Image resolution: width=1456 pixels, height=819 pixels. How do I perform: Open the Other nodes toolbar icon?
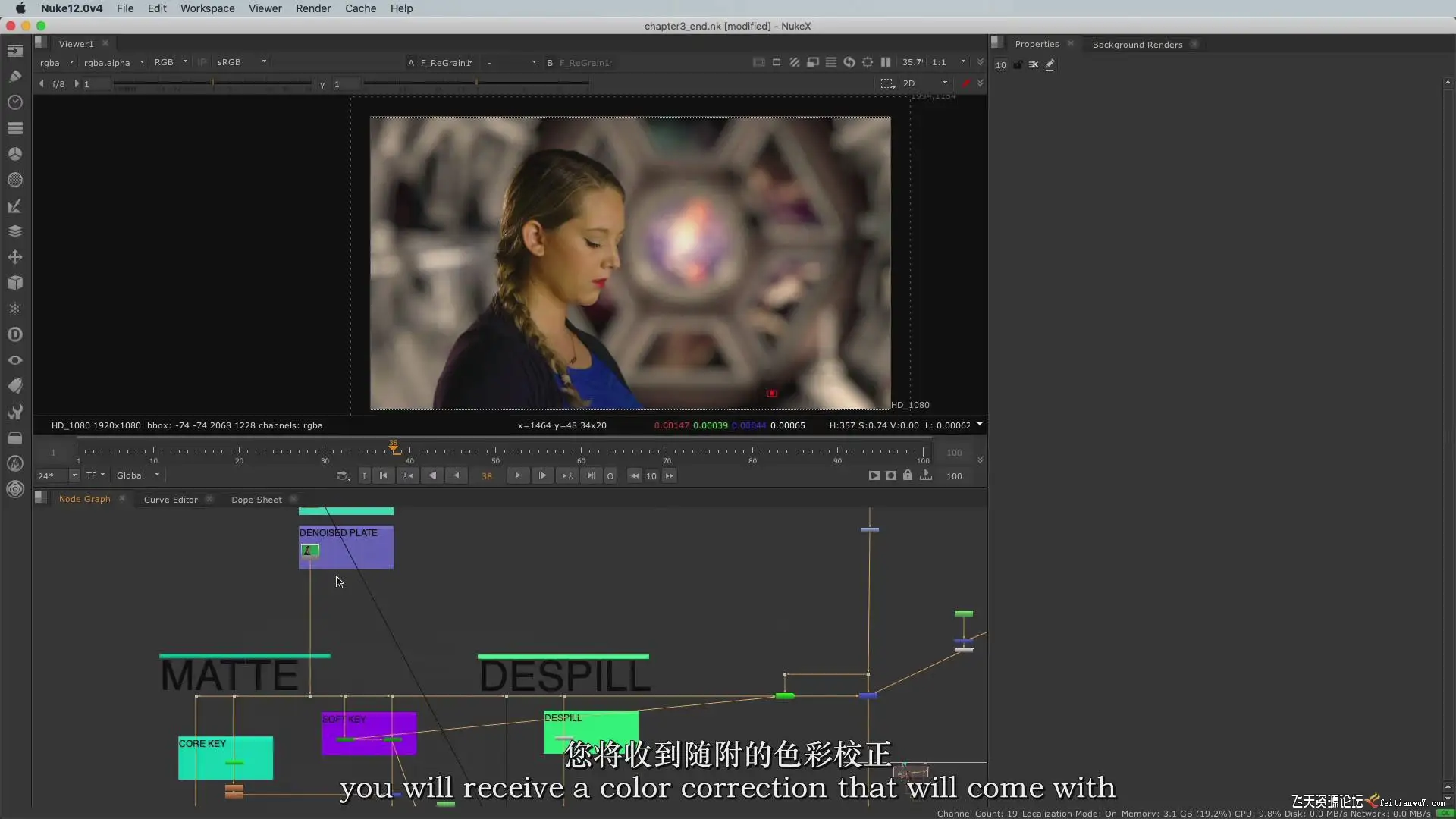[x=15, y=438]
